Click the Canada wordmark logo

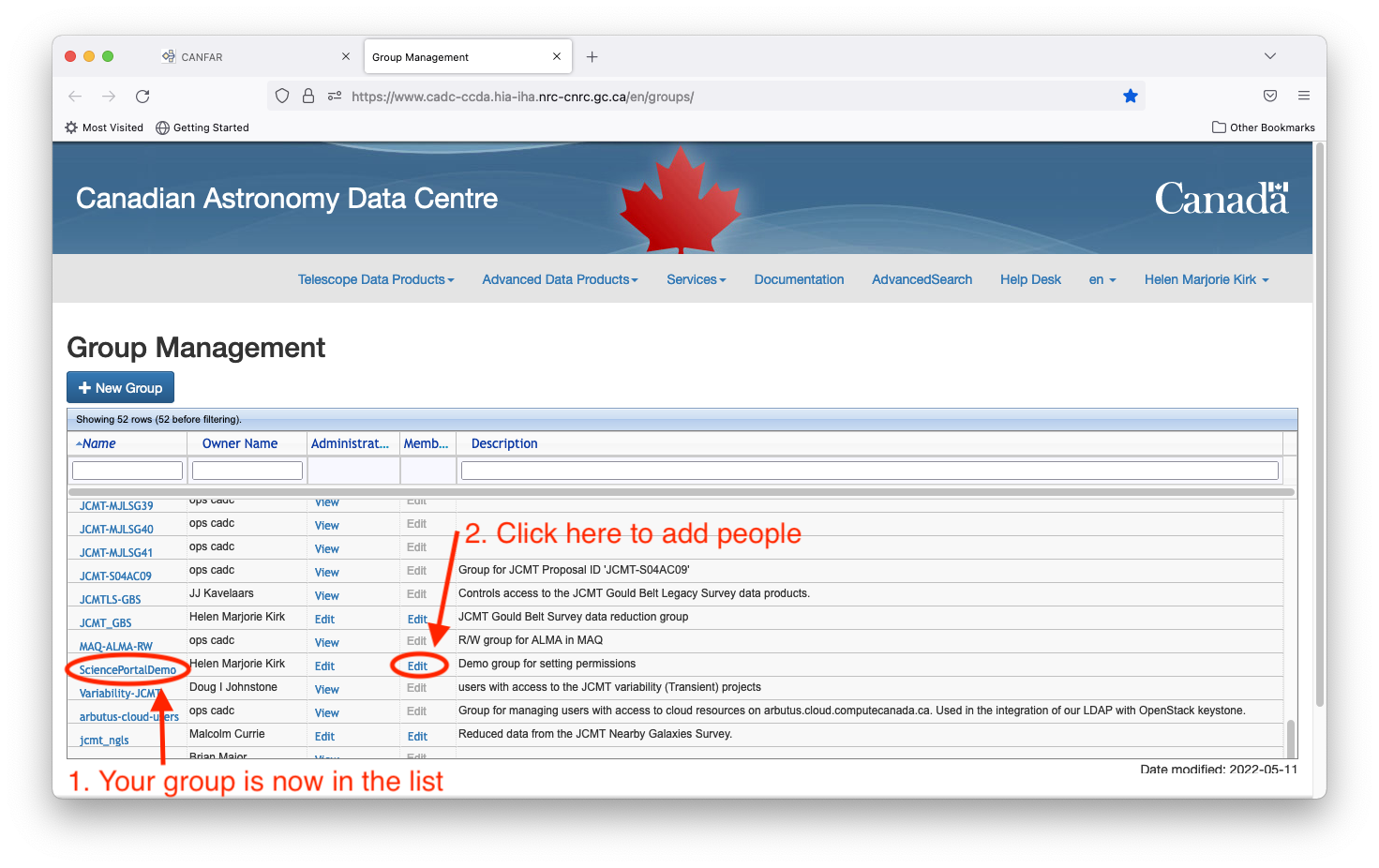click(1222, 198)
